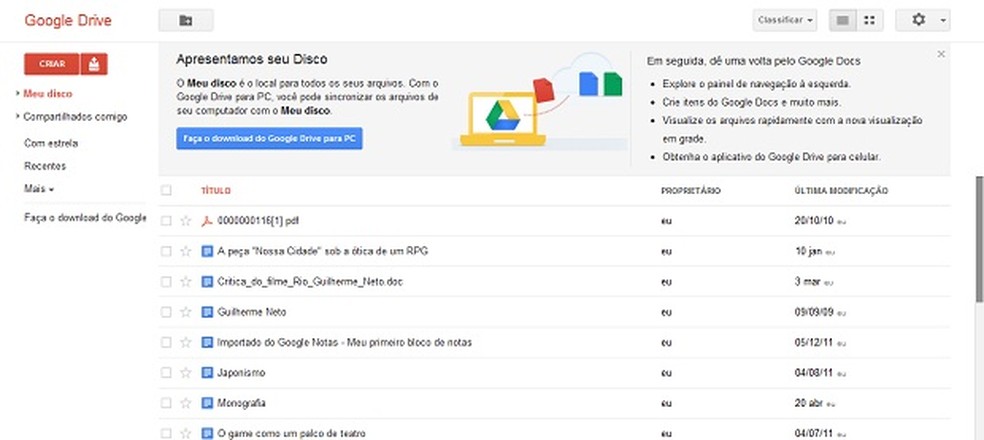Star the Critica_do_filme_Rio_Guilherme_Neto.doc file
Screen dimensions: 984x440
pyautogui.click(x=186, y=282)
